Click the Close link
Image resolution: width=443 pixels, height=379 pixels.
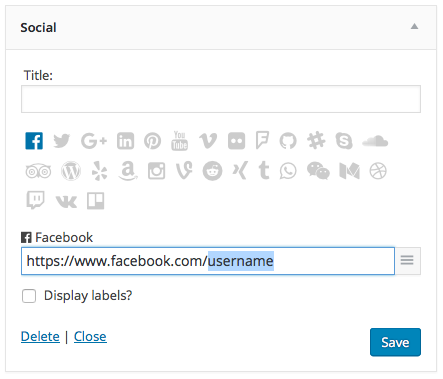pyautogui.click(x=90, y=337)
